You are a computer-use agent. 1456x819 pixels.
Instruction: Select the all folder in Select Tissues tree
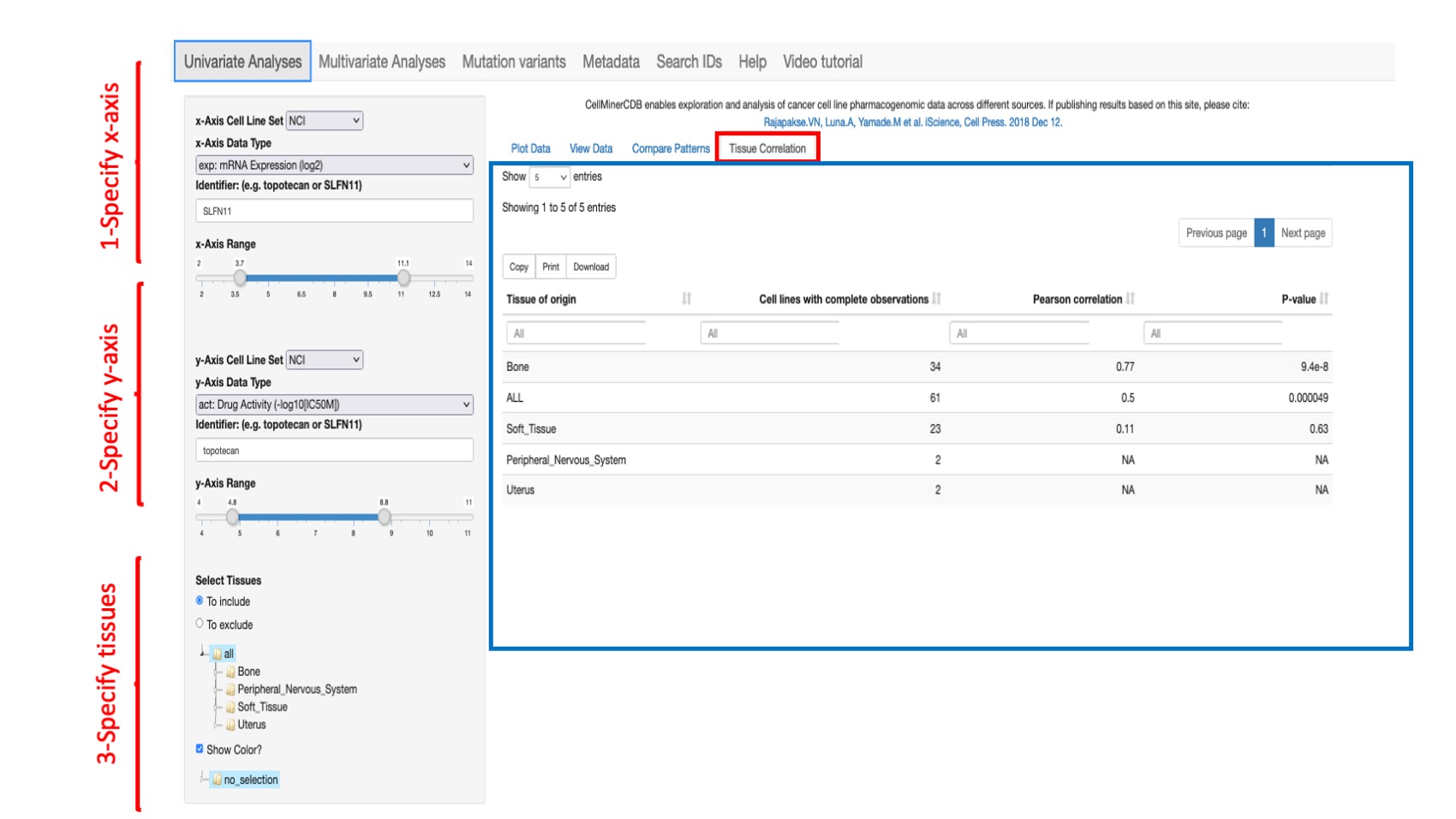[x=218, y=654]
